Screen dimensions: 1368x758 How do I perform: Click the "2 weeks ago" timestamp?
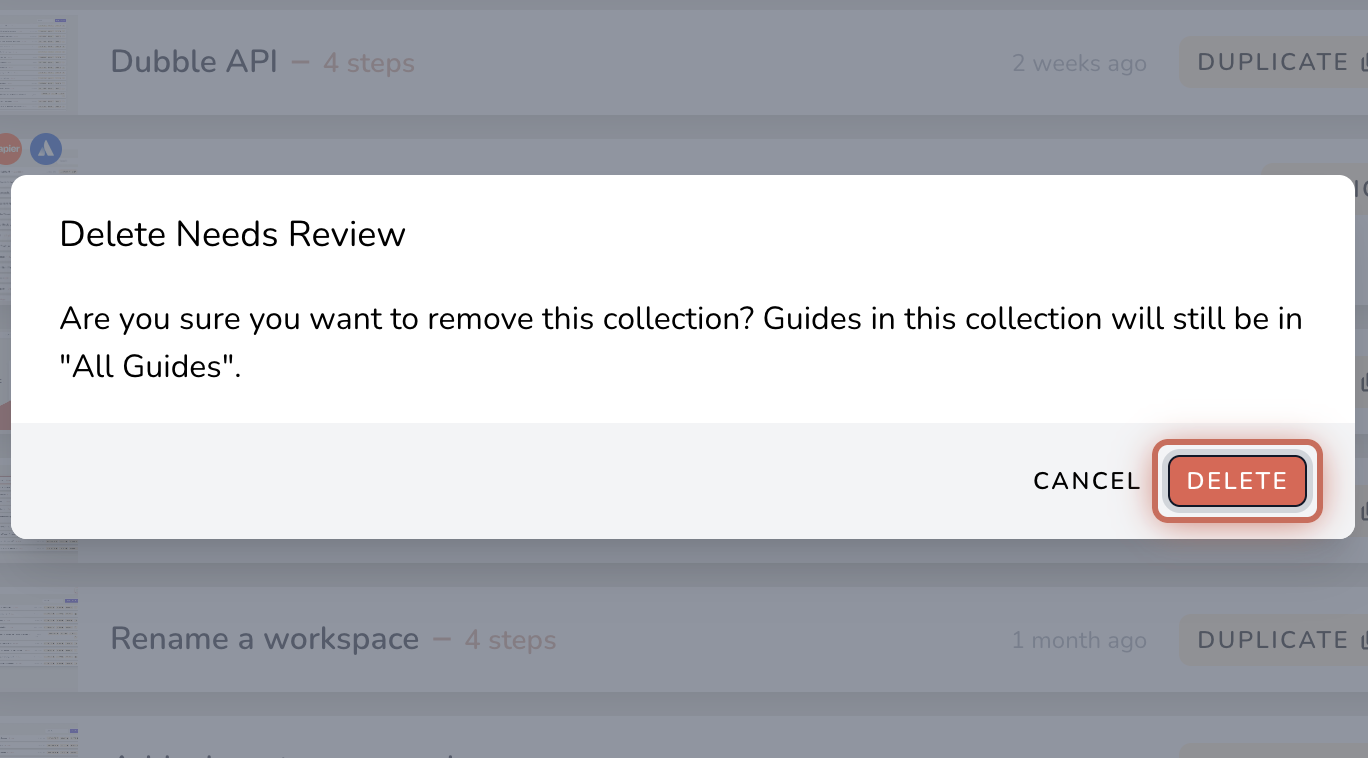coord(1079,63)
